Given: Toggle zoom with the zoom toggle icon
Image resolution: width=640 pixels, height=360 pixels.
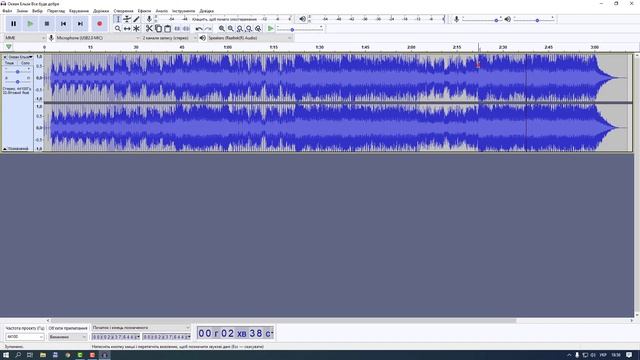Looking at the screenshot, I should (x=258, y=29).
